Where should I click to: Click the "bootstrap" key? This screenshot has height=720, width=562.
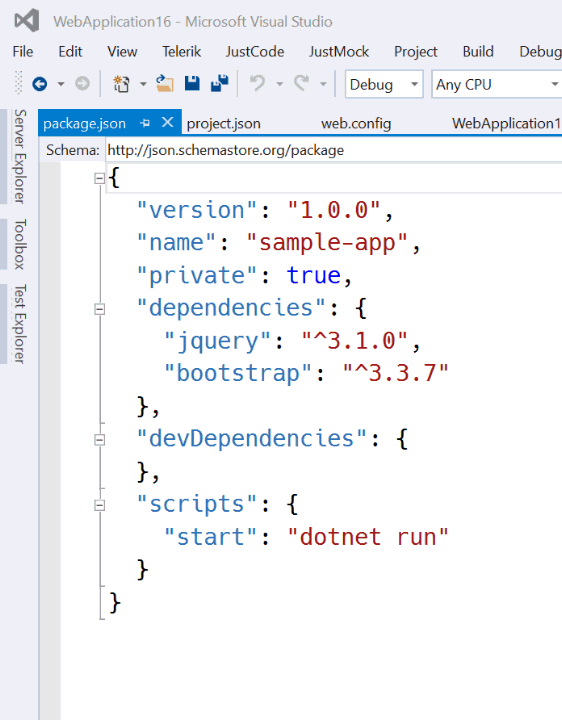tap(238, 373)
